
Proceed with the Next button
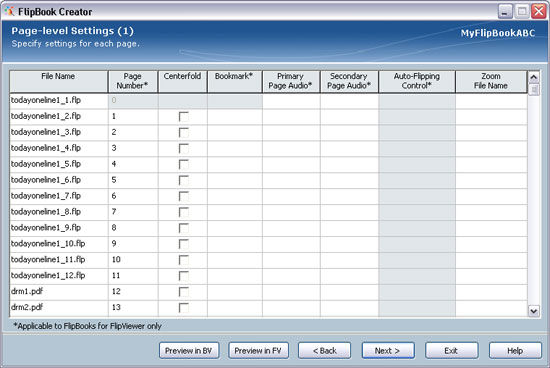click(388, 350)
